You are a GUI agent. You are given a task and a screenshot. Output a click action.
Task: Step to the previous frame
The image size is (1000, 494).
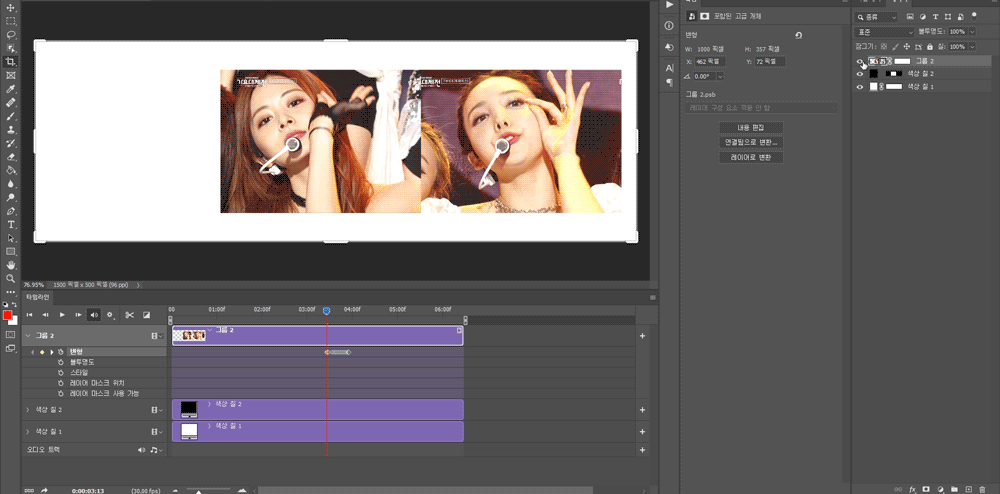[x=45, y=315]
